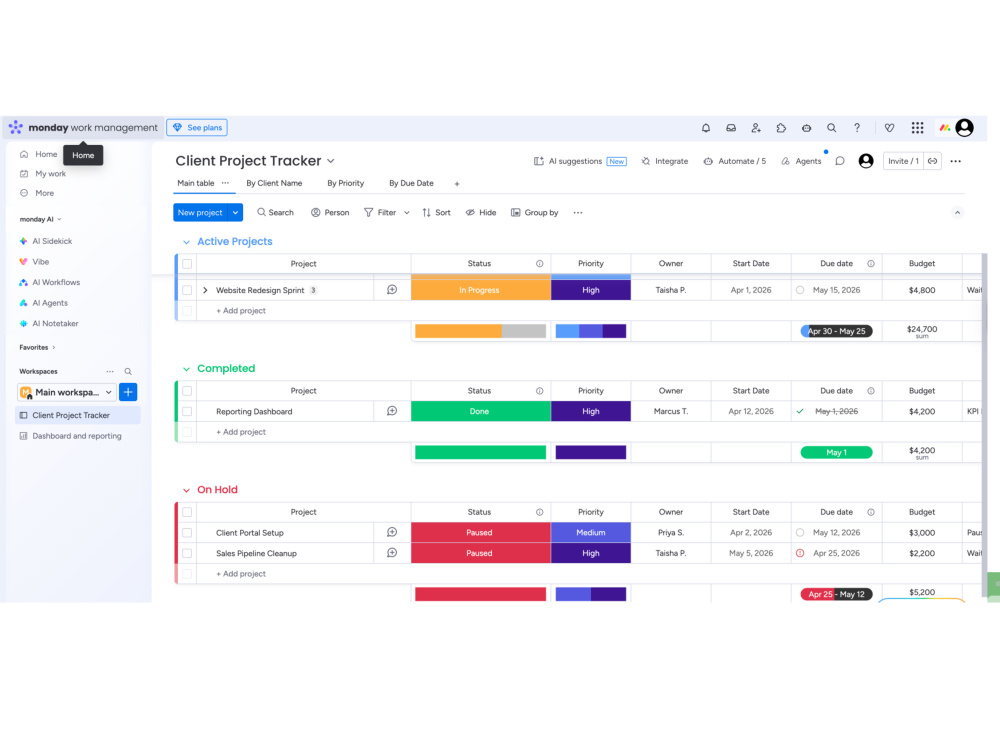Open Automate / 5 panel

pos(735,161)
